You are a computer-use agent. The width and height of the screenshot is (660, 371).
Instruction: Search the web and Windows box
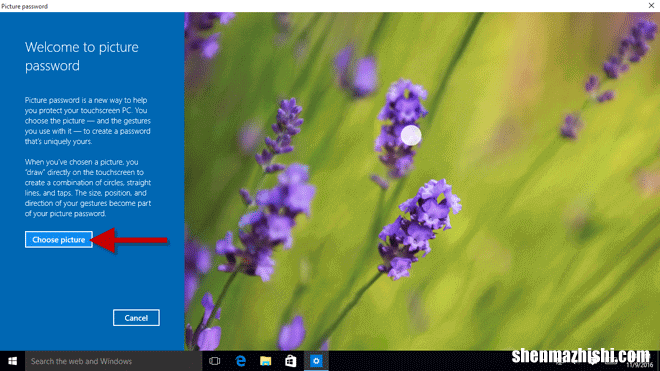point(113,361)
